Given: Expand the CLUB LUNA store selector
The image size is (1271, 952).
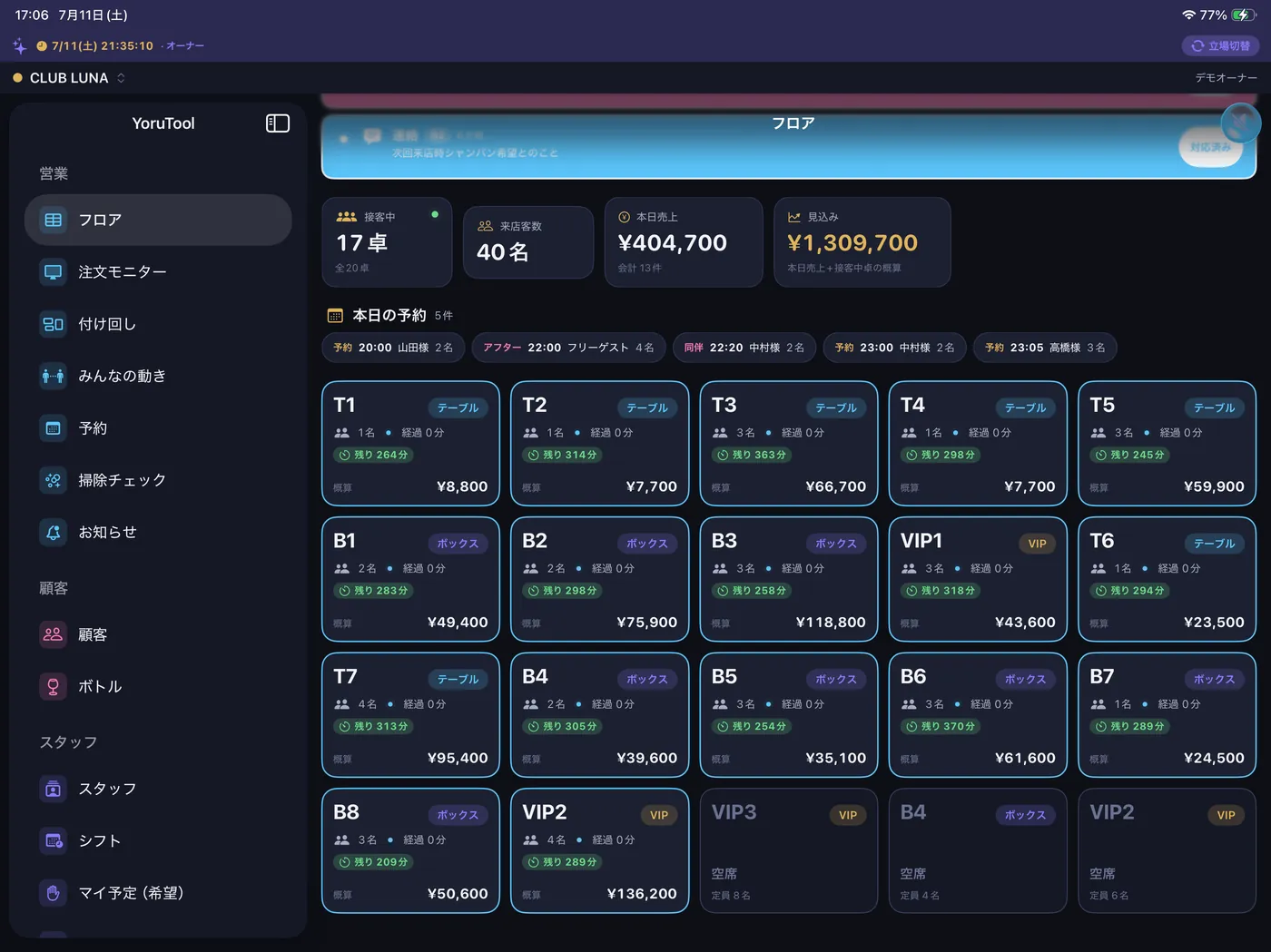Looking at the screenshot, I should point(69,78).
